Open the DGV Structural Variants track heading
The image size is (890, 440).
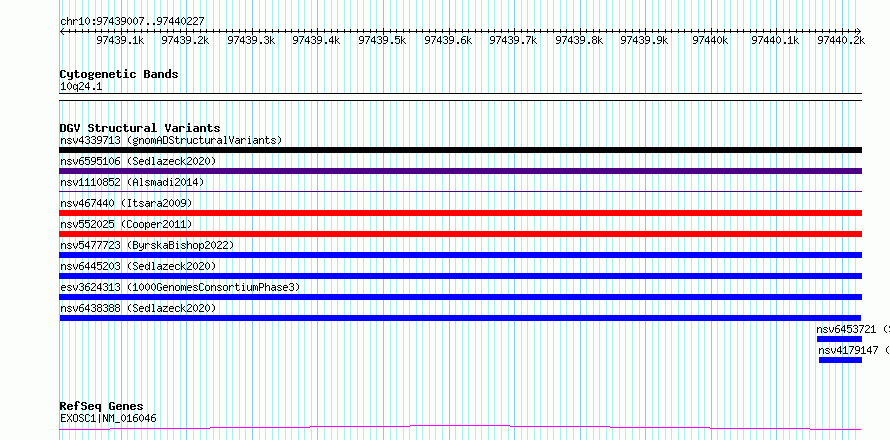click(140, 128)
